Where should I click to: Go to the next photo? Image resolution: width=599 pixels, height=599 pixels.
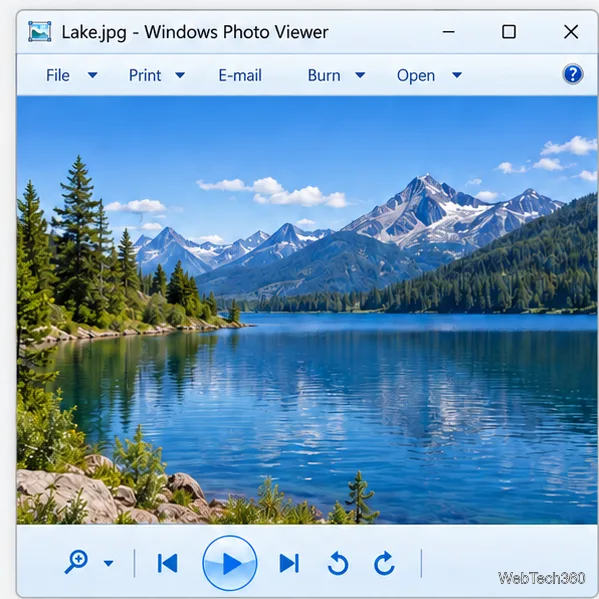(289, 563)
